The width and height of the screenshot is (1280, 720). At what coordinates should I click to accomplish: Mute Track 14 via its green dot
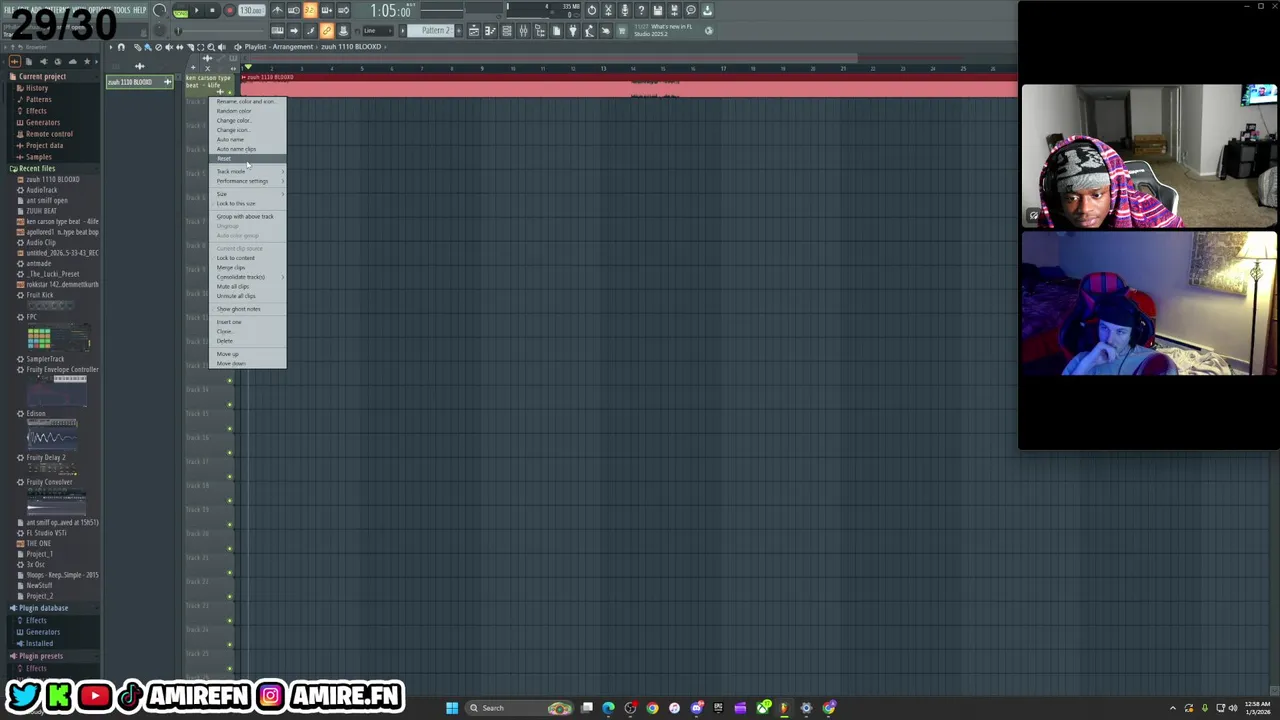tap(230, 405)
